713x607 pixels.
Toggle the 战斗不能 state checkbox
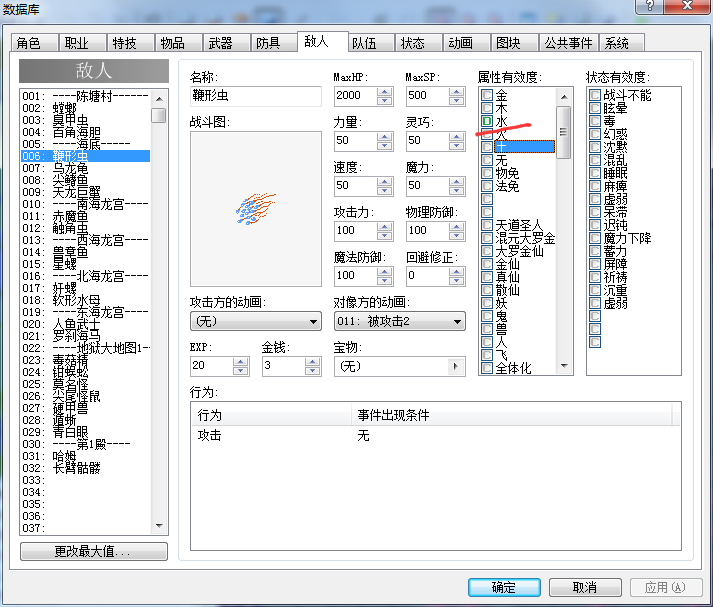coord(595,95)
